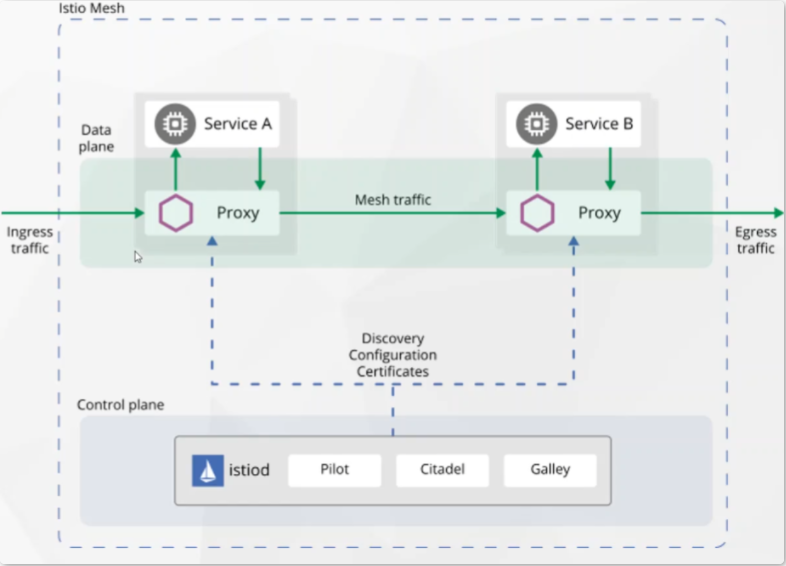The width and height of the screenshot is (786, 566).
Task: Click the hexagon icon beside Service B's Proxy
Action: pyautogui.click(x=537, y=213)
